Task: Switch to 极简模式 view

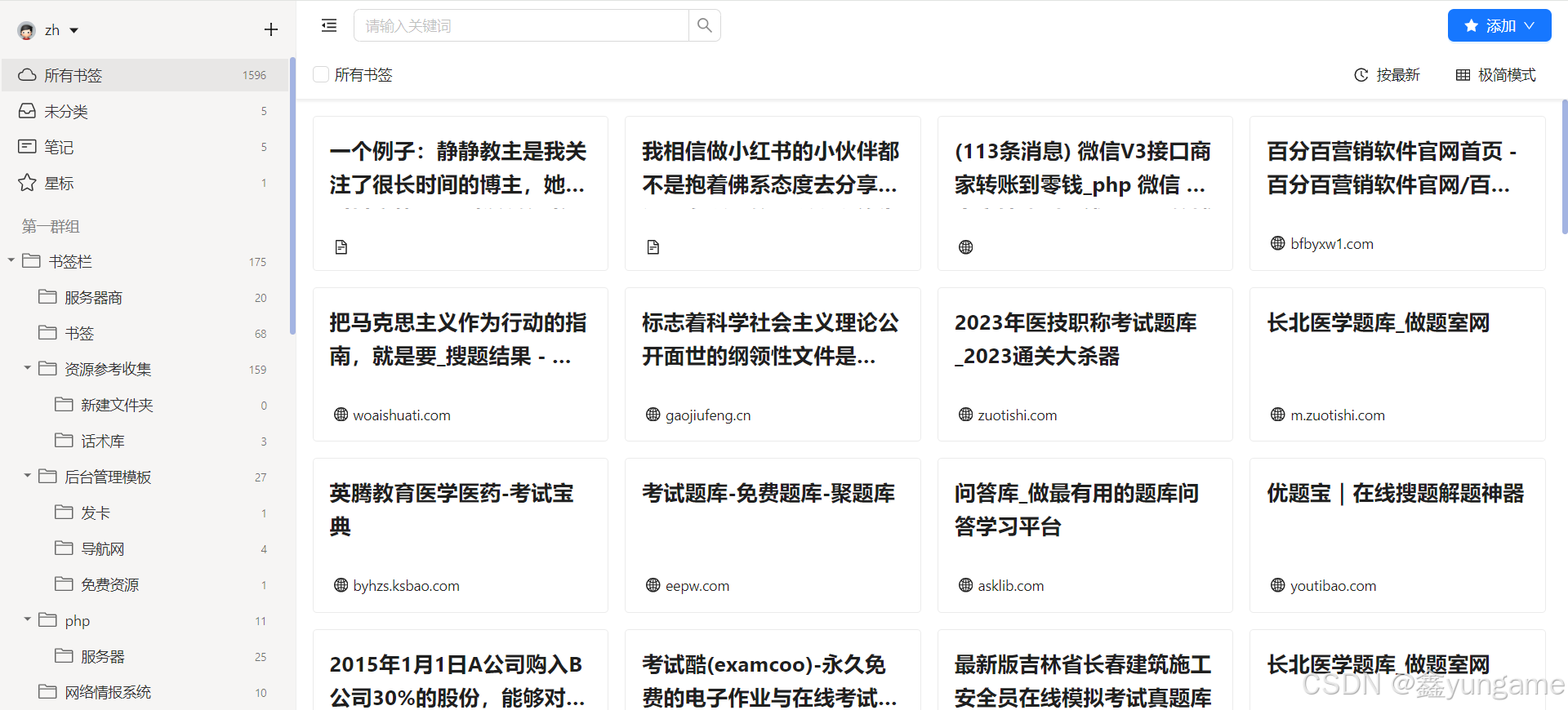Action: (1496, 75)
